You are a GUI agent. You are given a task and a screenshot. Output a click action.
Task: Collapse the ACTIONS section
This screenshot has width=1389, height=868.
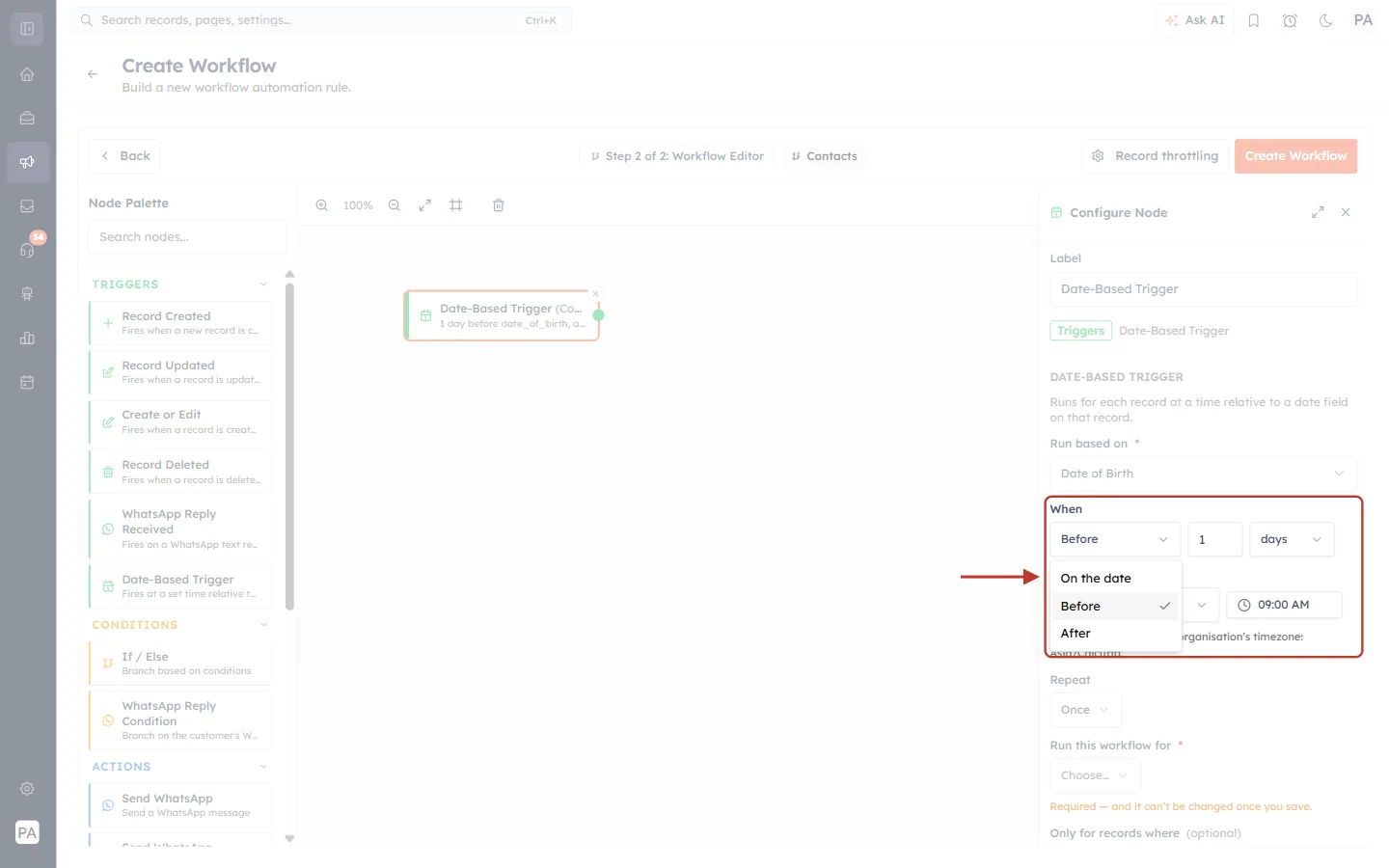pyautogui.click(x=263, y=767)
